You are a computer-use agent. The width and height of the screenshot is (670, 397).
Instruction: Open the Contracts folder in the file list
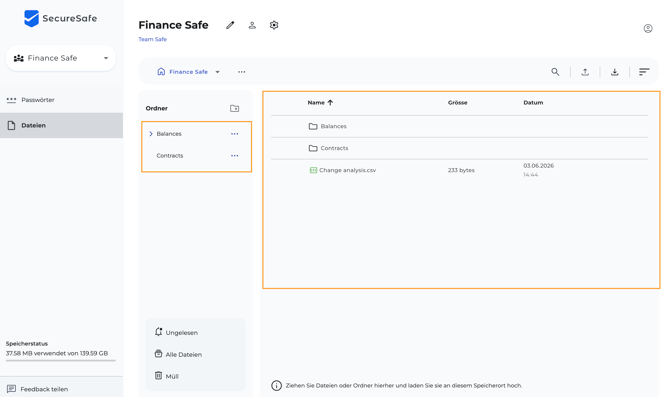459,148
